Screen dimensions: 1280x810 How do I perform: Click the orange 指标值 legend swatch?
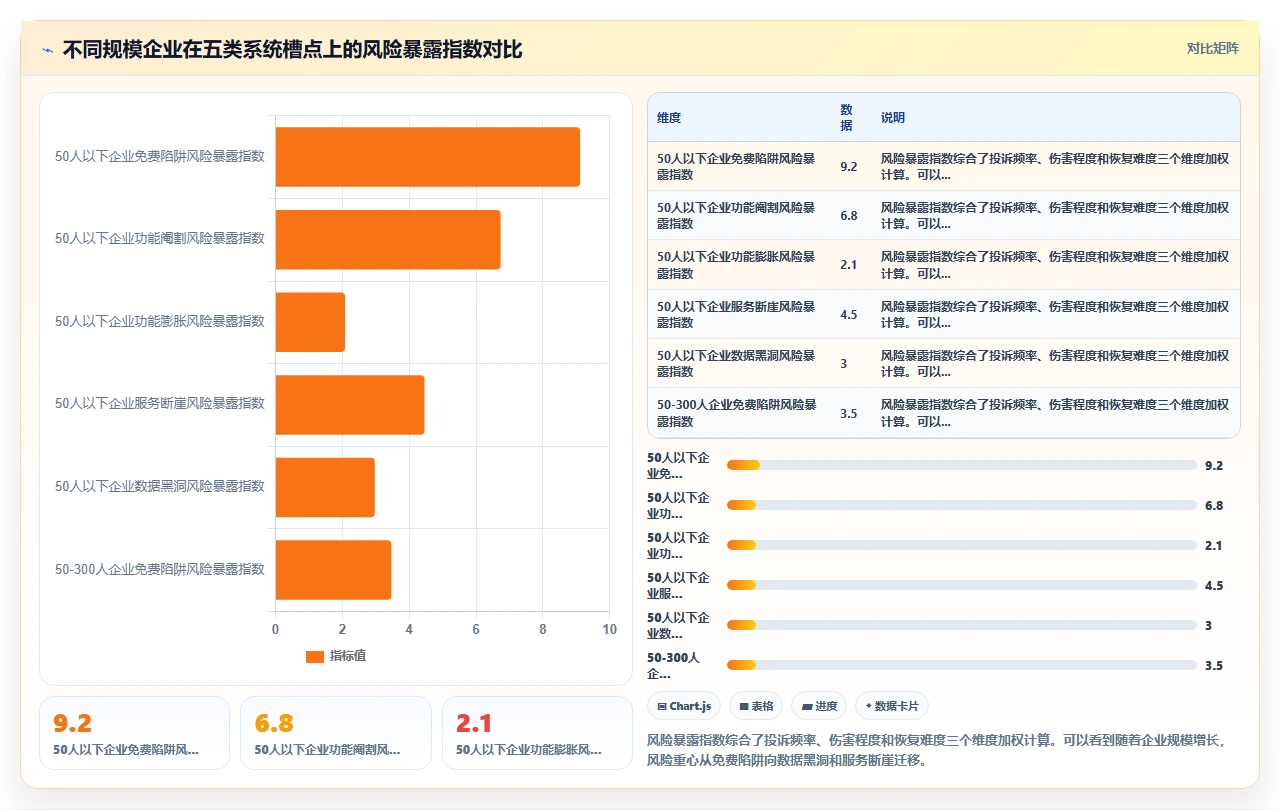click(315, 656)
